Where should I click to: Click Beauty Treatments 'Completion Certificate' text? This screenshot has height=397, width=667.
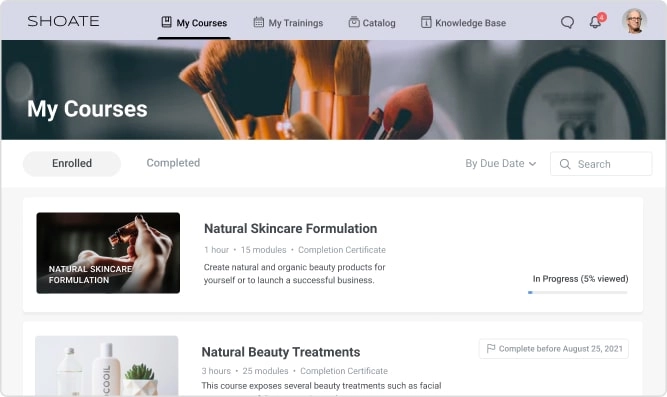pos(344,371)
